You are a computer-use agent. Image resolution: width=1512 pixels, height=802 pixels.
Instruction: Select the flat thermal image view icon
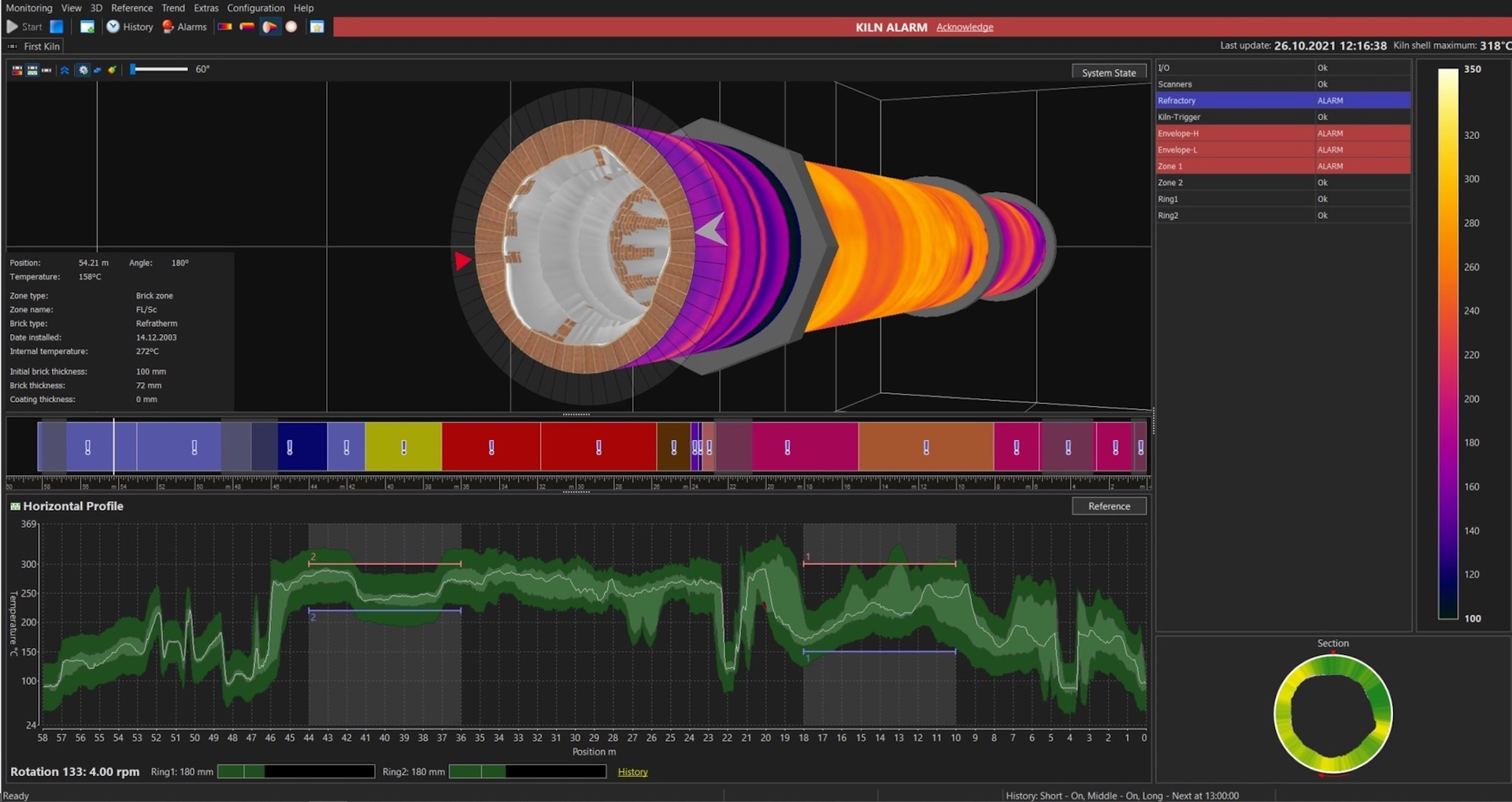225,27
